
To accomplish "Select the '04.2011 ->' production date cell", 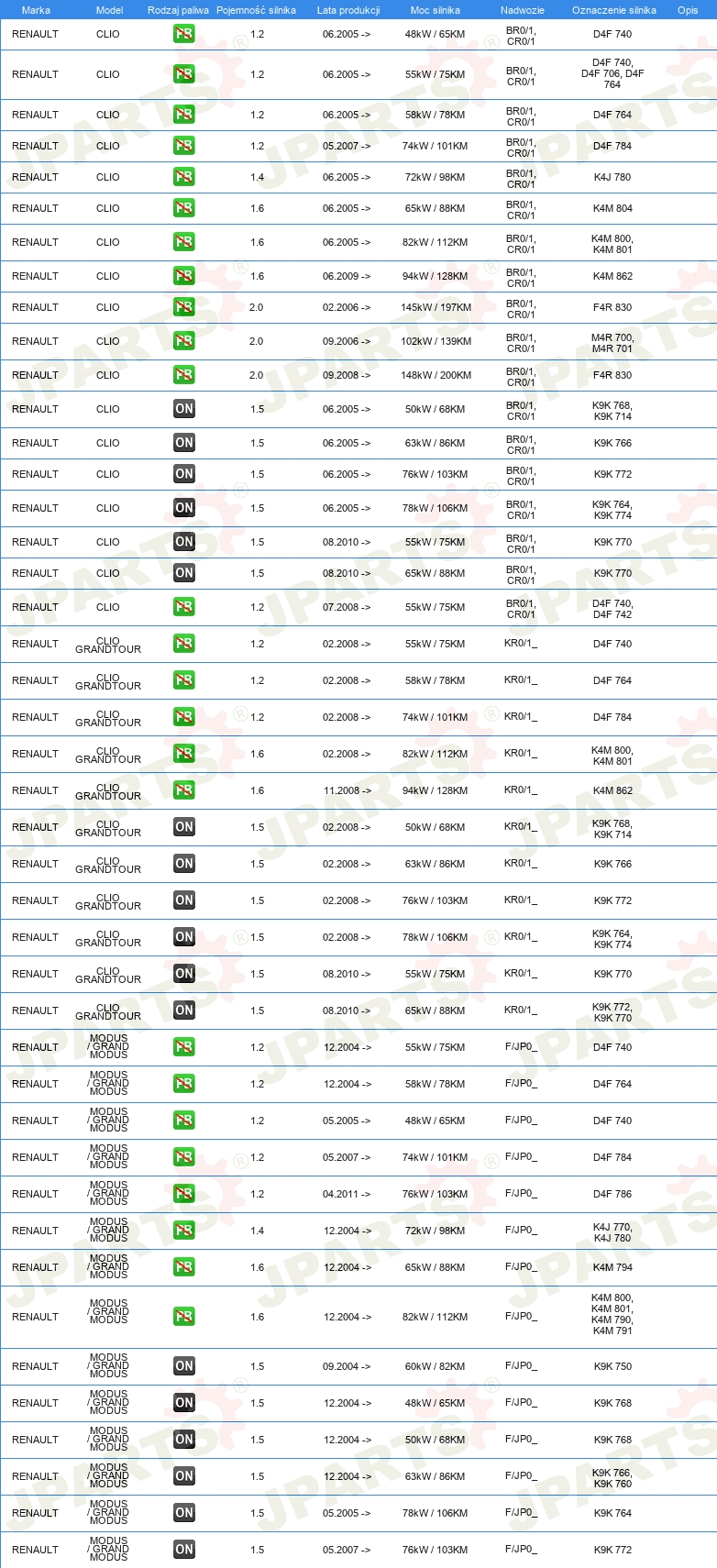I will tap(347, 1194).
